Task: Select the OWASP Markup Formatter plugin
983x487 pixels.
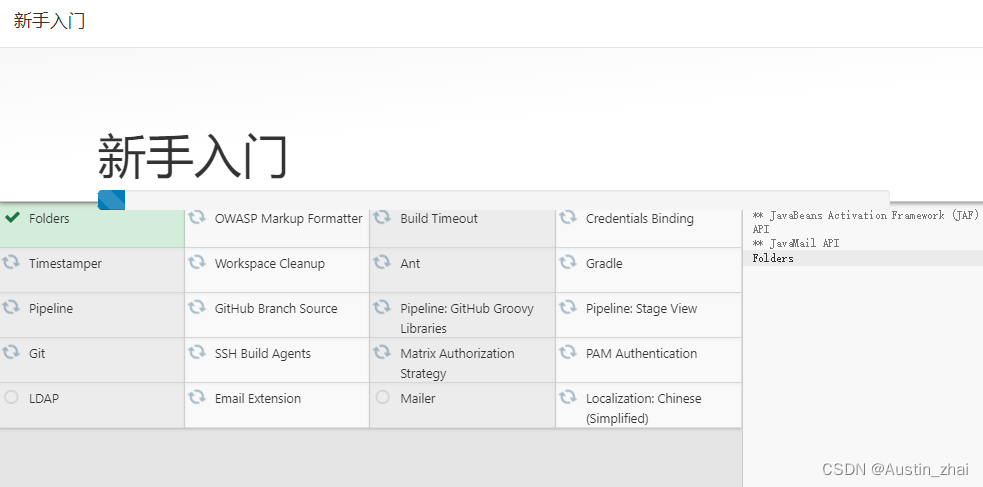Action: (x=288, y=219)
